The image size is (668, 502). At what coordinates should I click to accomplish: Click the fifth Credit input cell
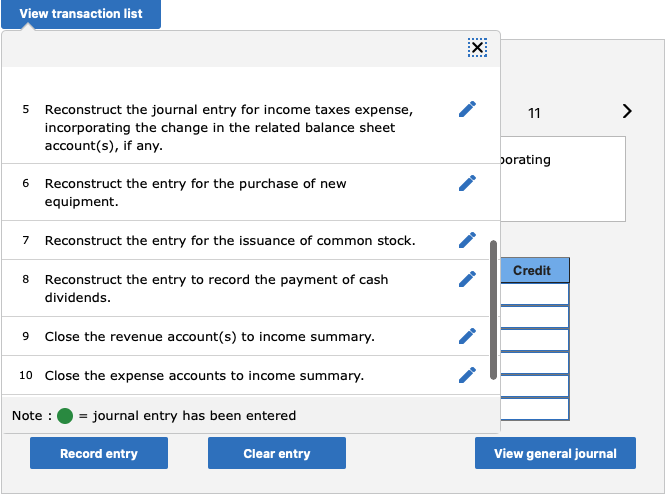point(535,386)
